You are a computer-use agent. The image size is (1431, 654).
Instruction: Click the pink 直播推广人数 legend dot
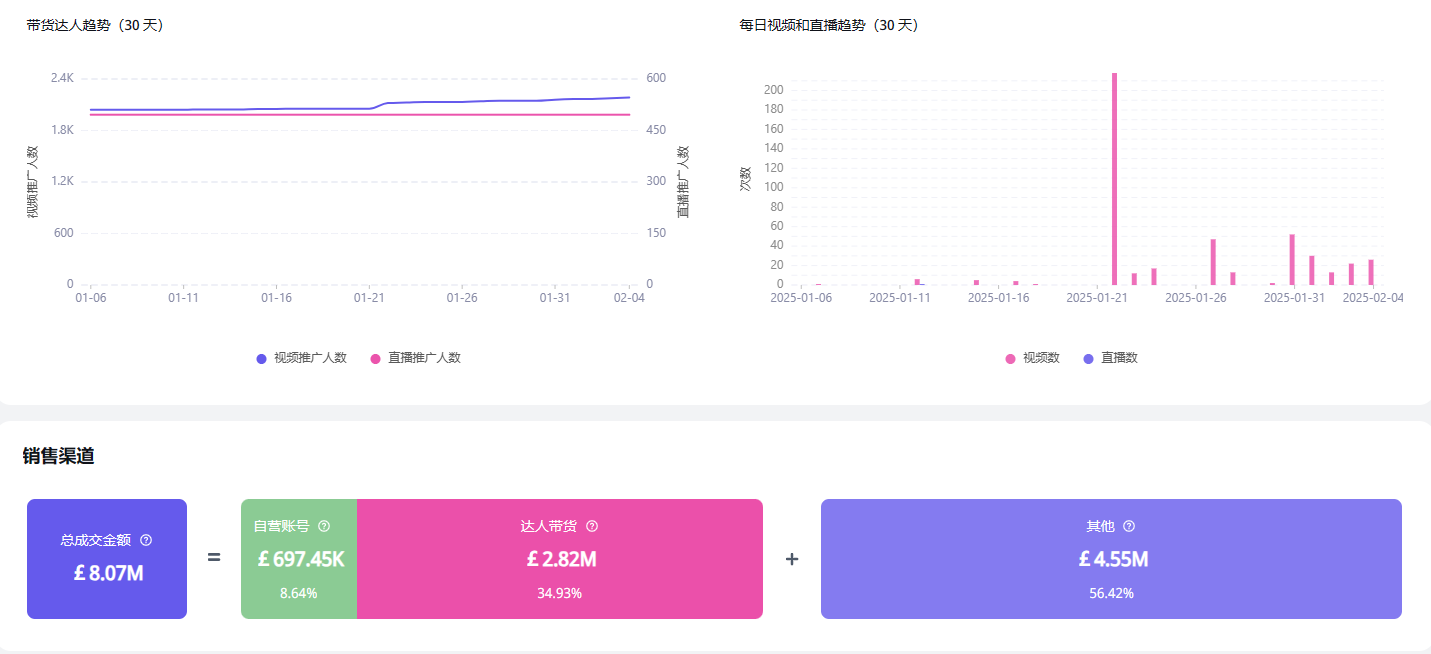pyautogui.click(x=373, y=357)
